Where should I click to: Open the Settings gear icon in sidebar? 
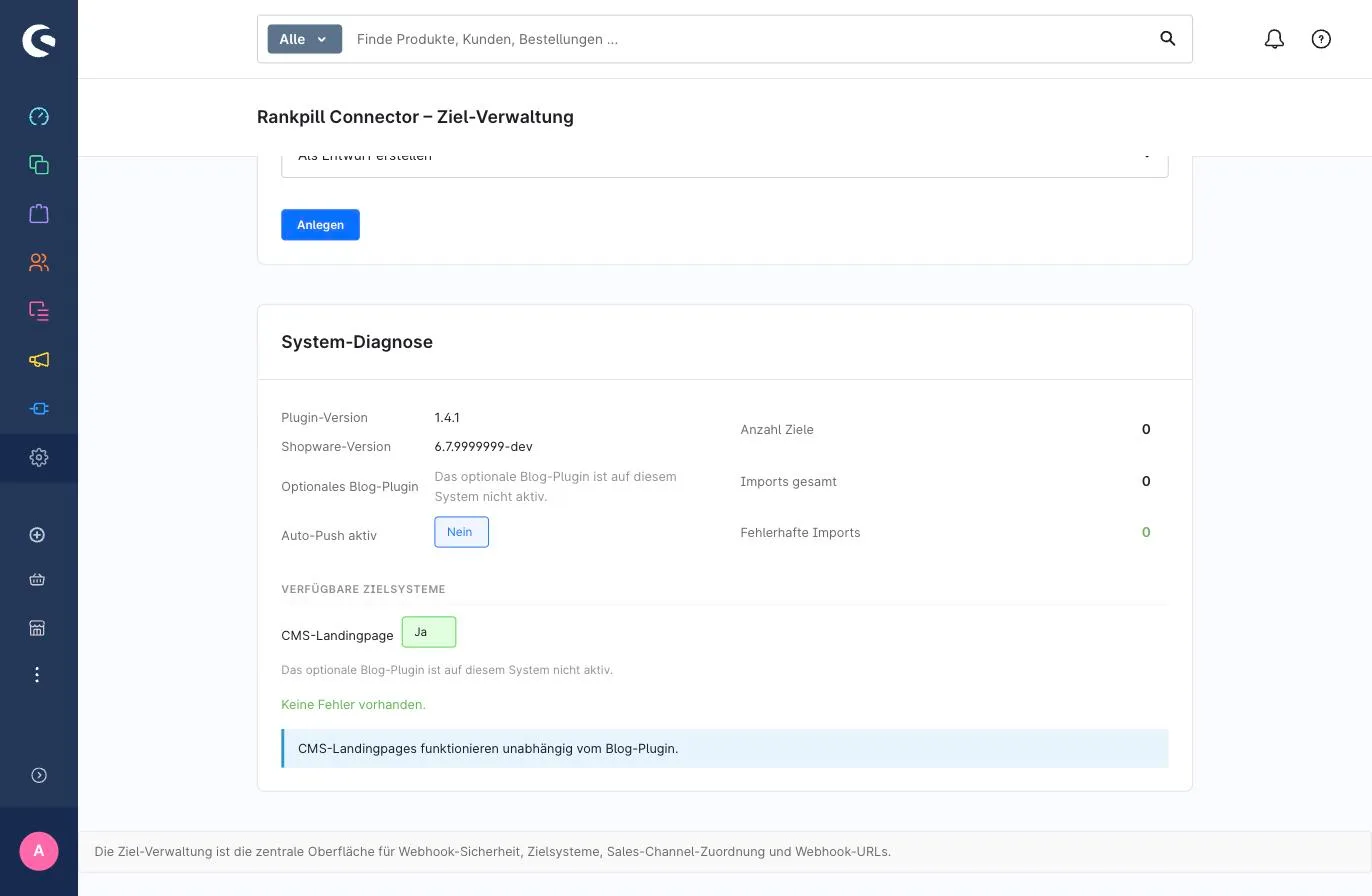[39, 457]
